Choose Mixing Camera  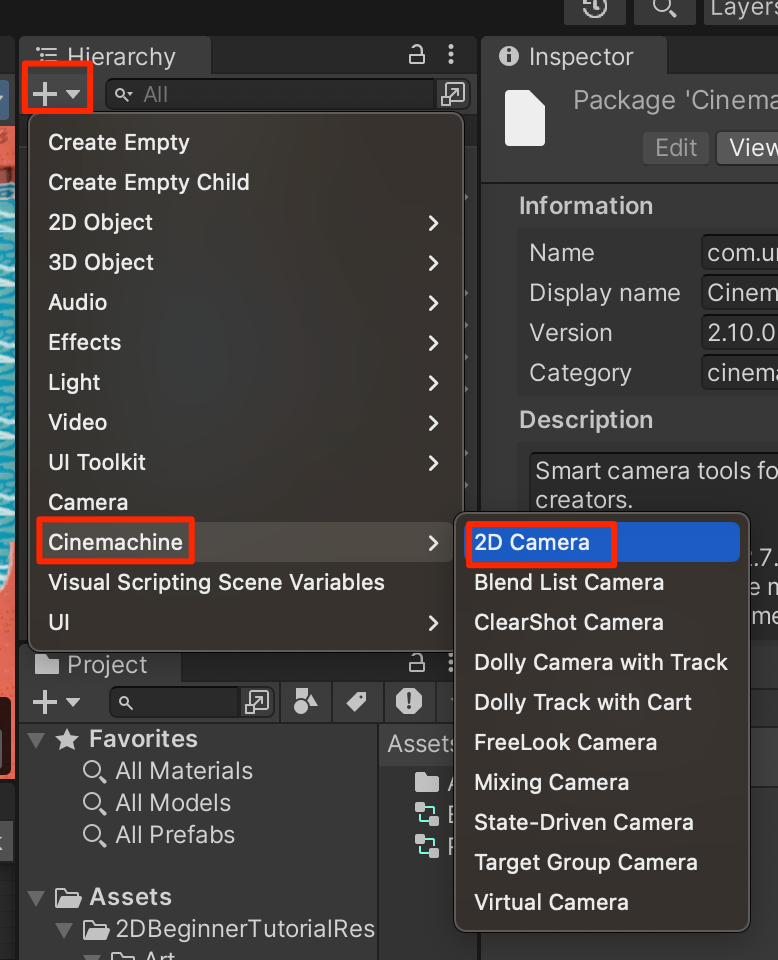click(x=602, y=782)
